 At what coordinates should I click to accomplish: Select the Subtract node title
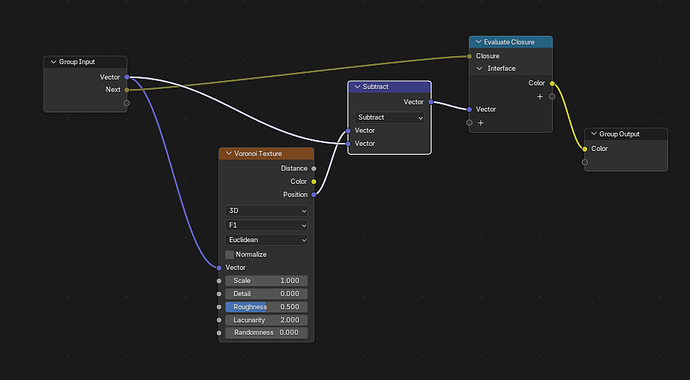(375, 87)
